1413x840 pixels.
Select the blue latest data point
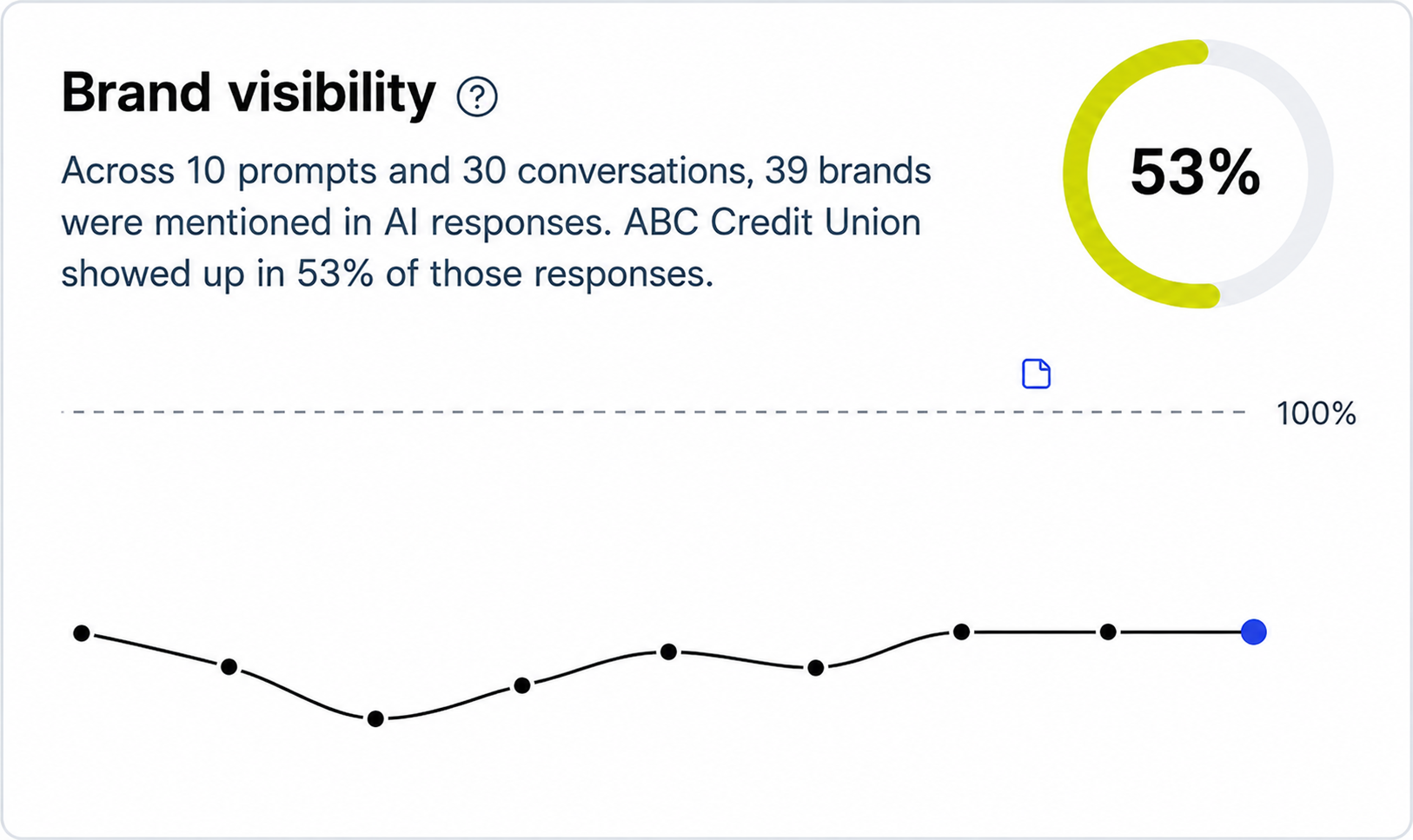click(x=1253, y=632)
